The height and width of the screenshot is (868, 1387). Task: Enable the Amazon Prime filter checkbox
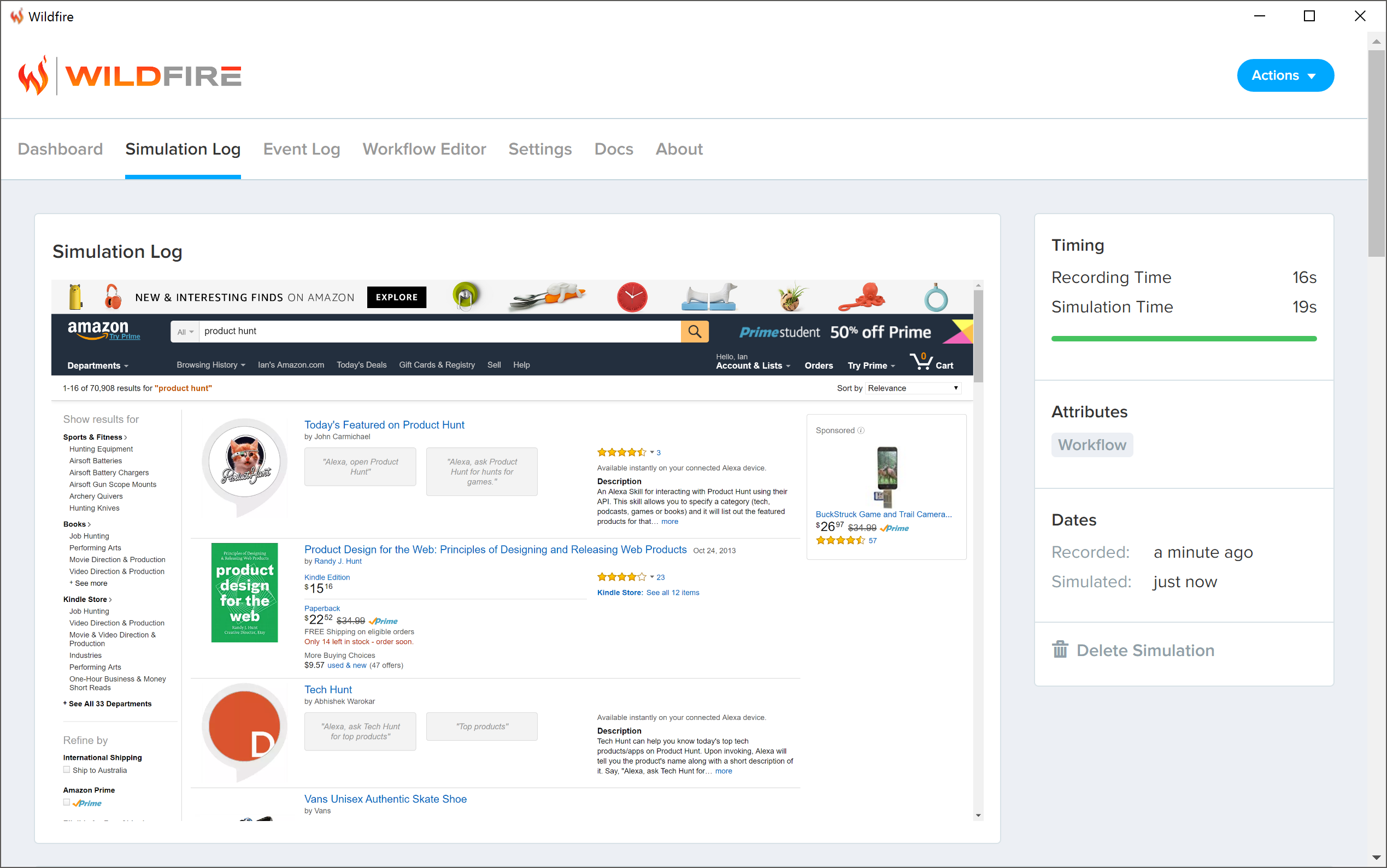[67, 802]
